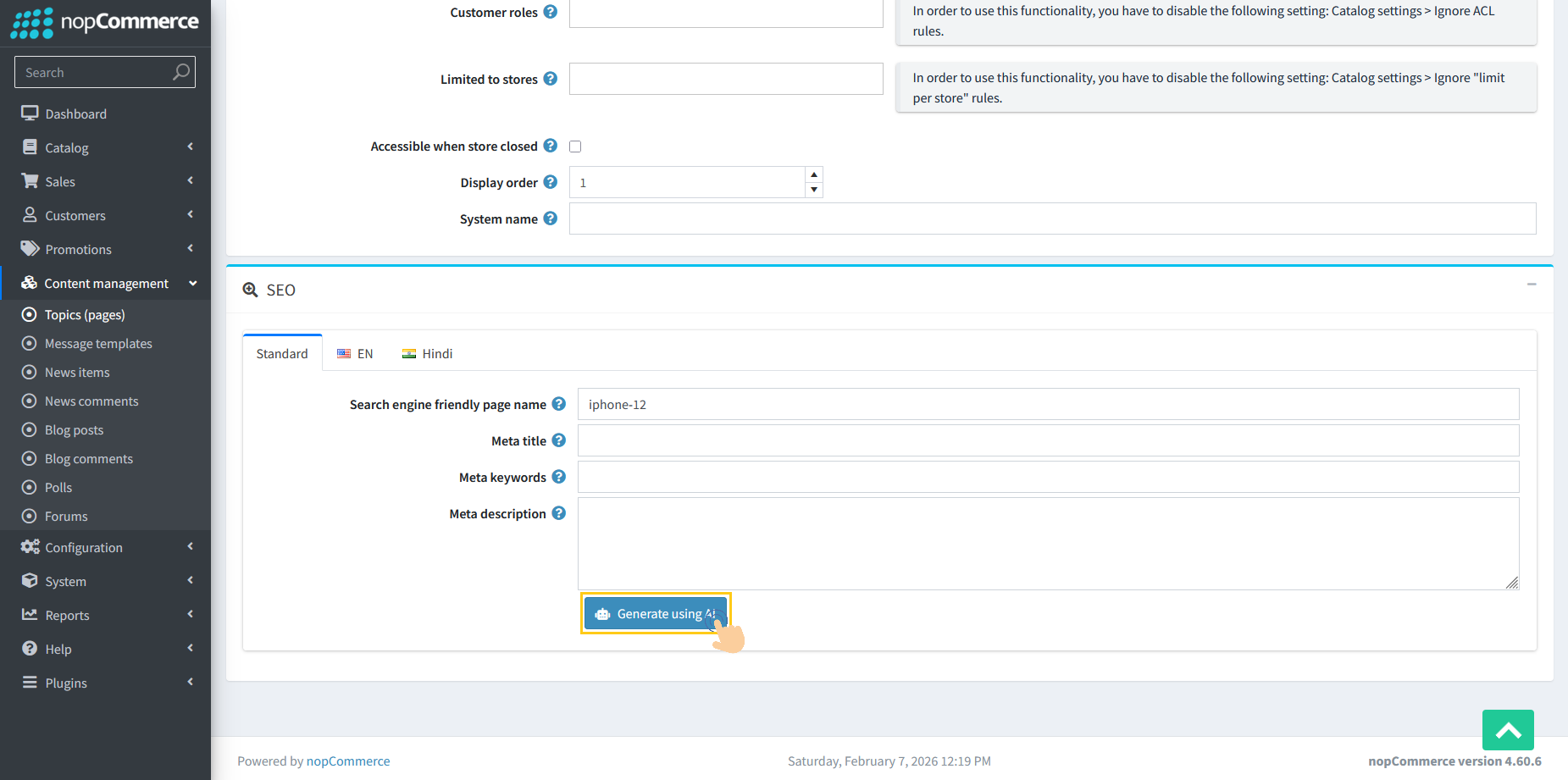Click the magnifier icon in the sidebar search

click(x=180, y=72)
